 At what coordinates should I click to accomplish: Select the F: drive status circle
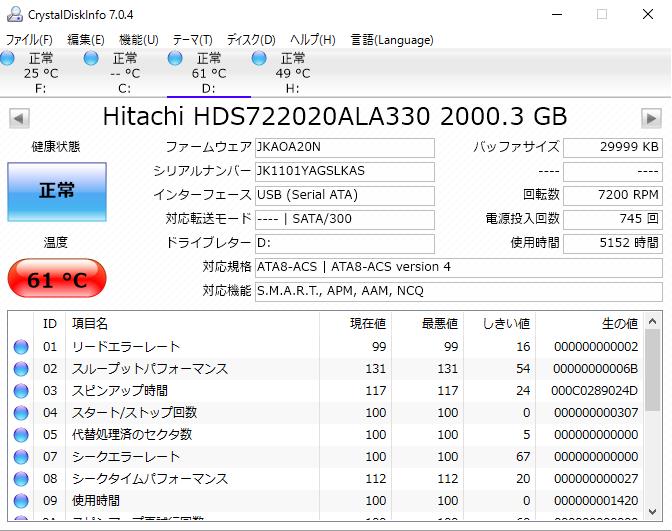point(8,58)
